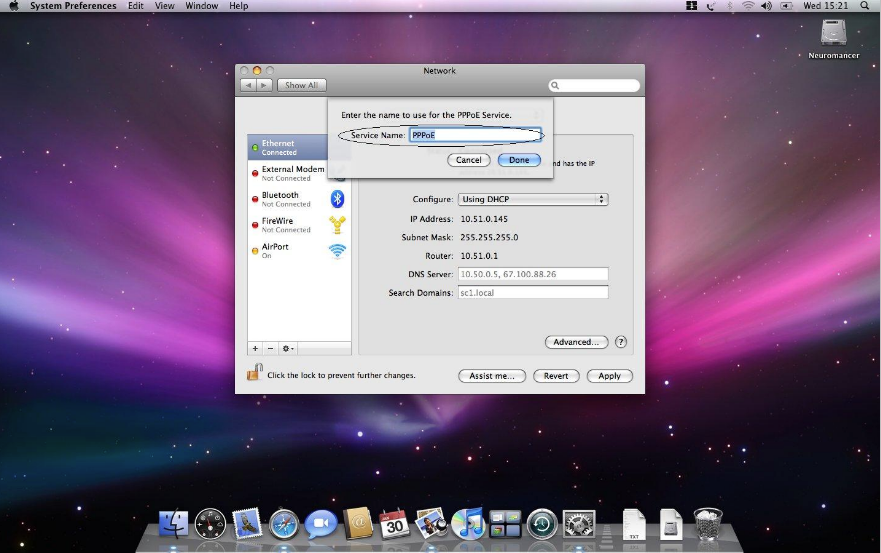The height and width of the screenshot is (553, 881).
Task: Open the Bluetooth status menu bar icon
Action: tap(730, 6)
